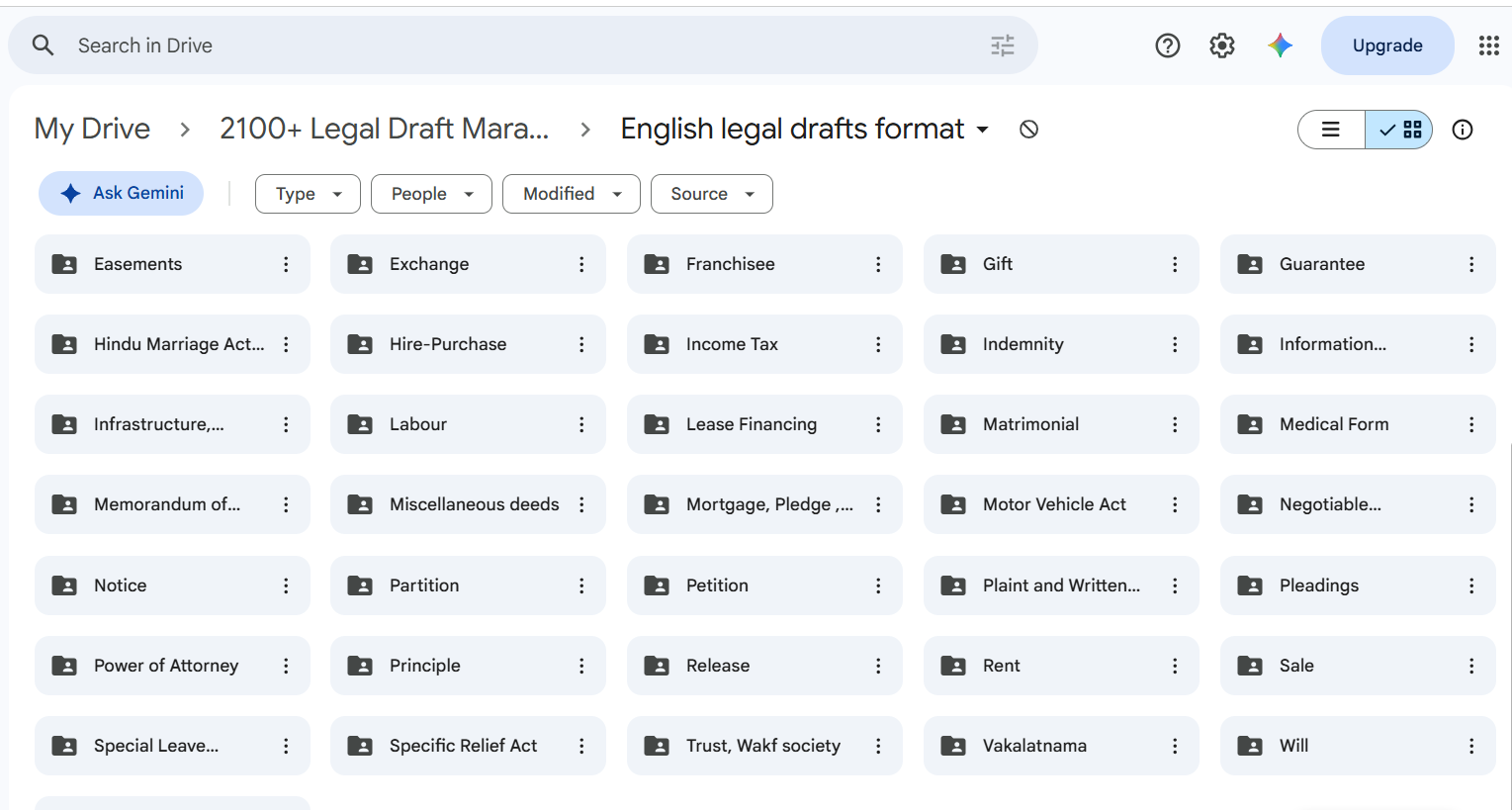Switch to list layout view
The height and width of the screenshot is (810, 1512).
(1331, 130)
